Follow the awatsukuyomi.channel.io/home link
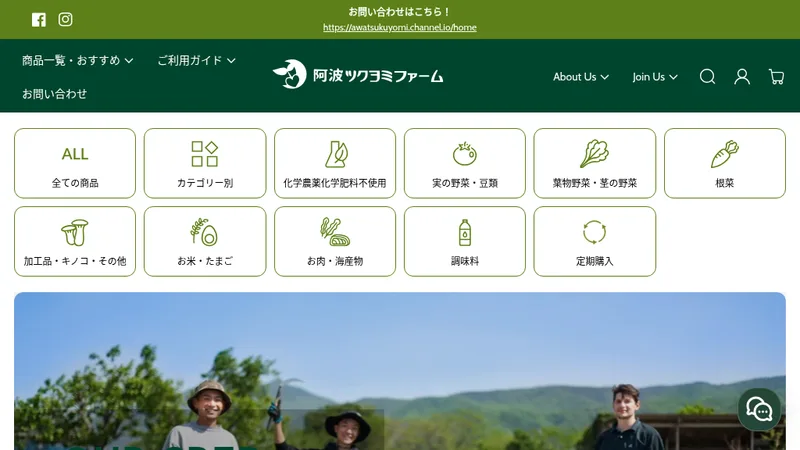This screenshot has width=800, height=450. click(399, 28)
